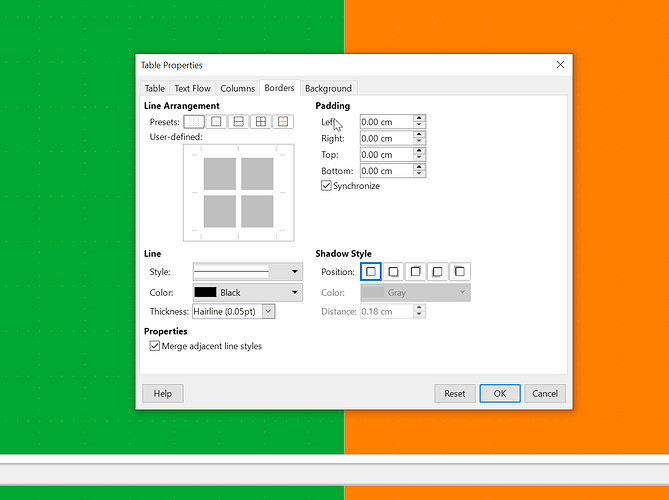669x500 pixels.
Task: Select the no shadow position option
Action: point(371,271)
